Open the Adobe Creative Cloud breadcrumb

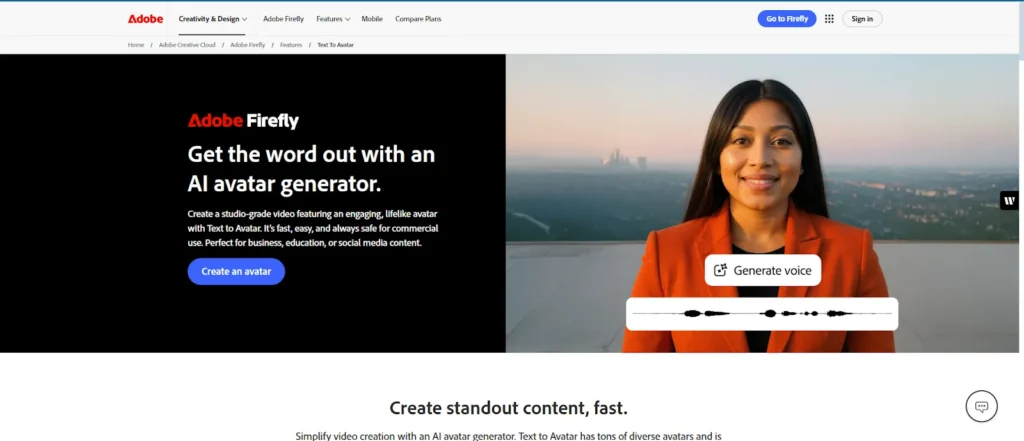187,45
